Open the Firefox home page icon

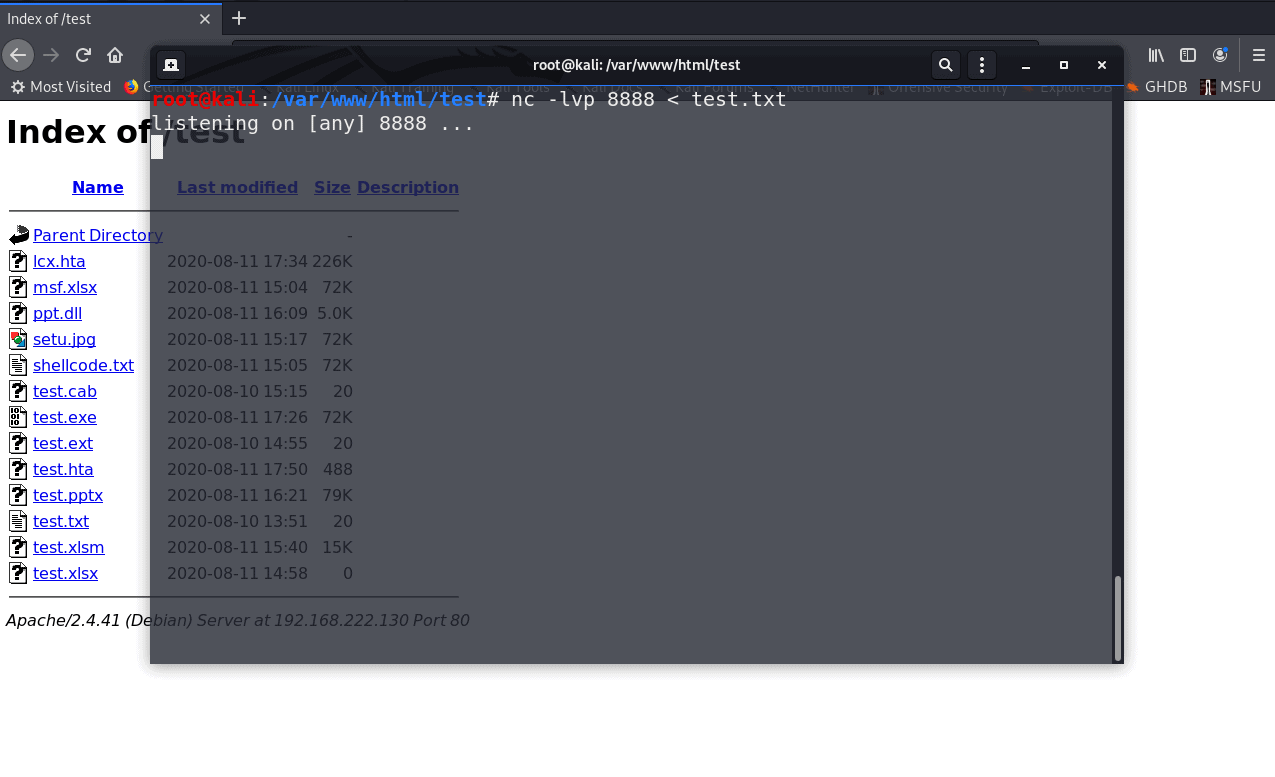115,55
